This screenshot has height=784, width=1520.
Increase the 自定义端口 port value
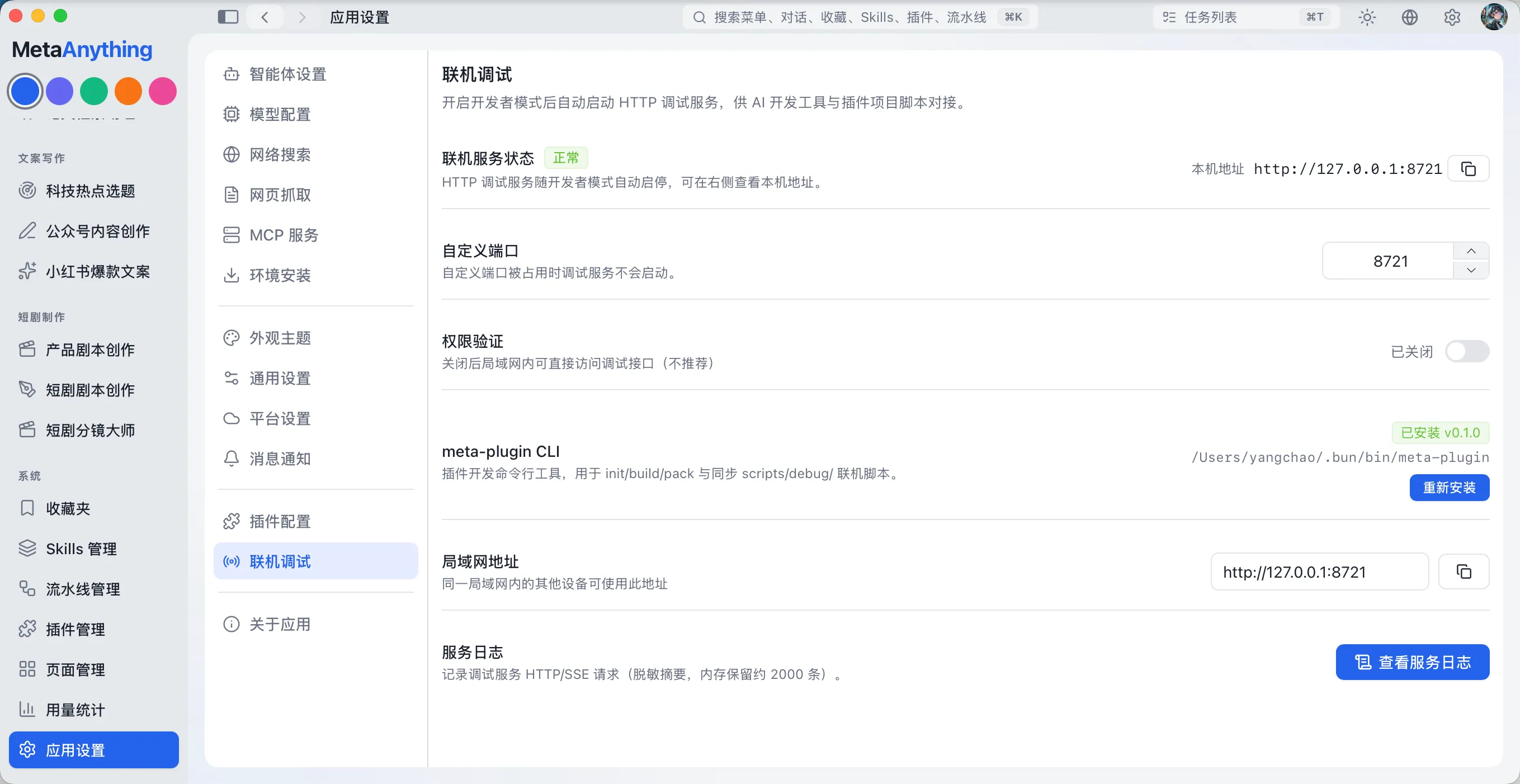click(x=1471, y=251)
